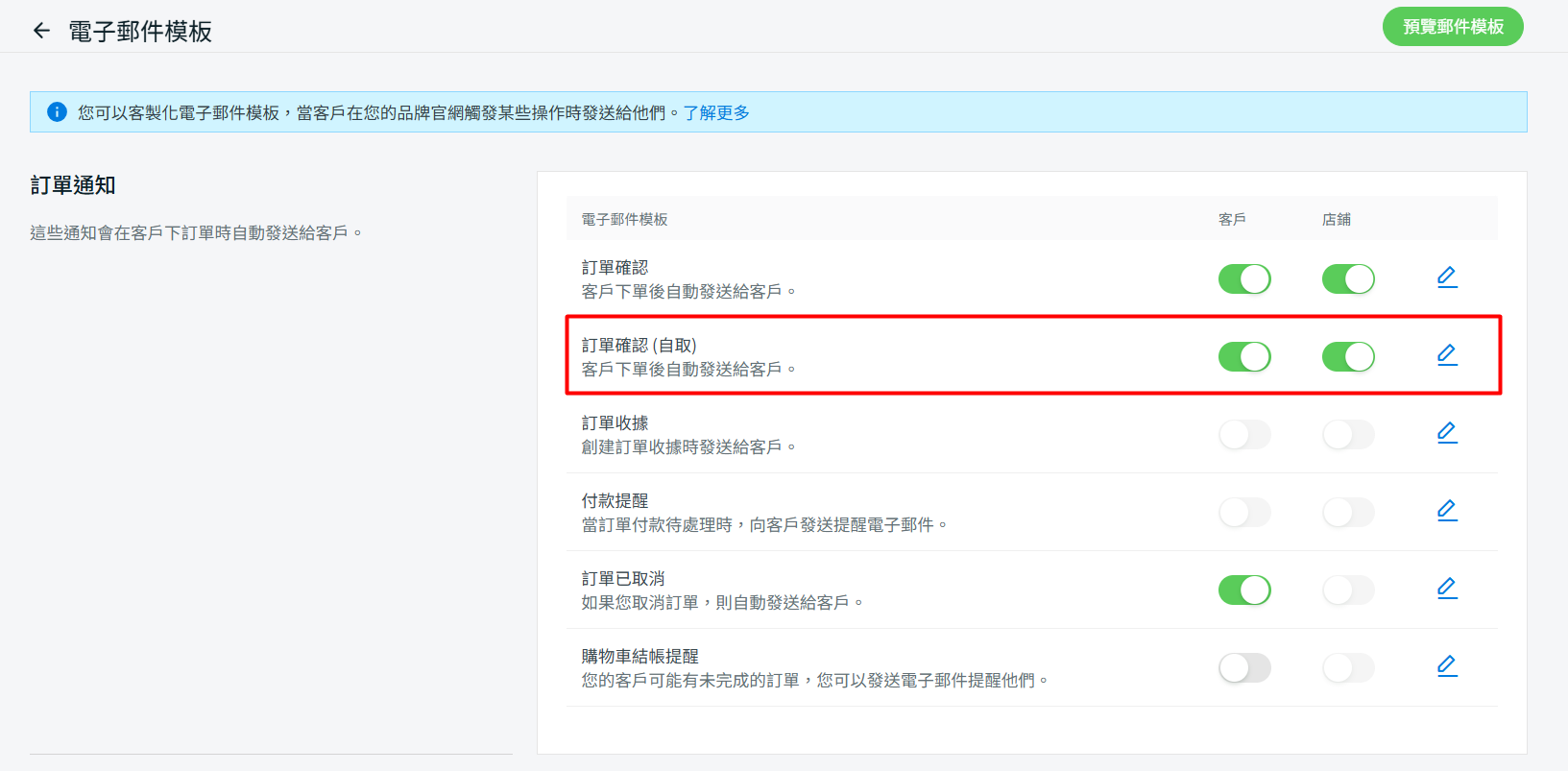Disable 客戶 toggle for 訂單確認
The width and height of the screenshot is (1568, 771).
tap(1244, 279)
